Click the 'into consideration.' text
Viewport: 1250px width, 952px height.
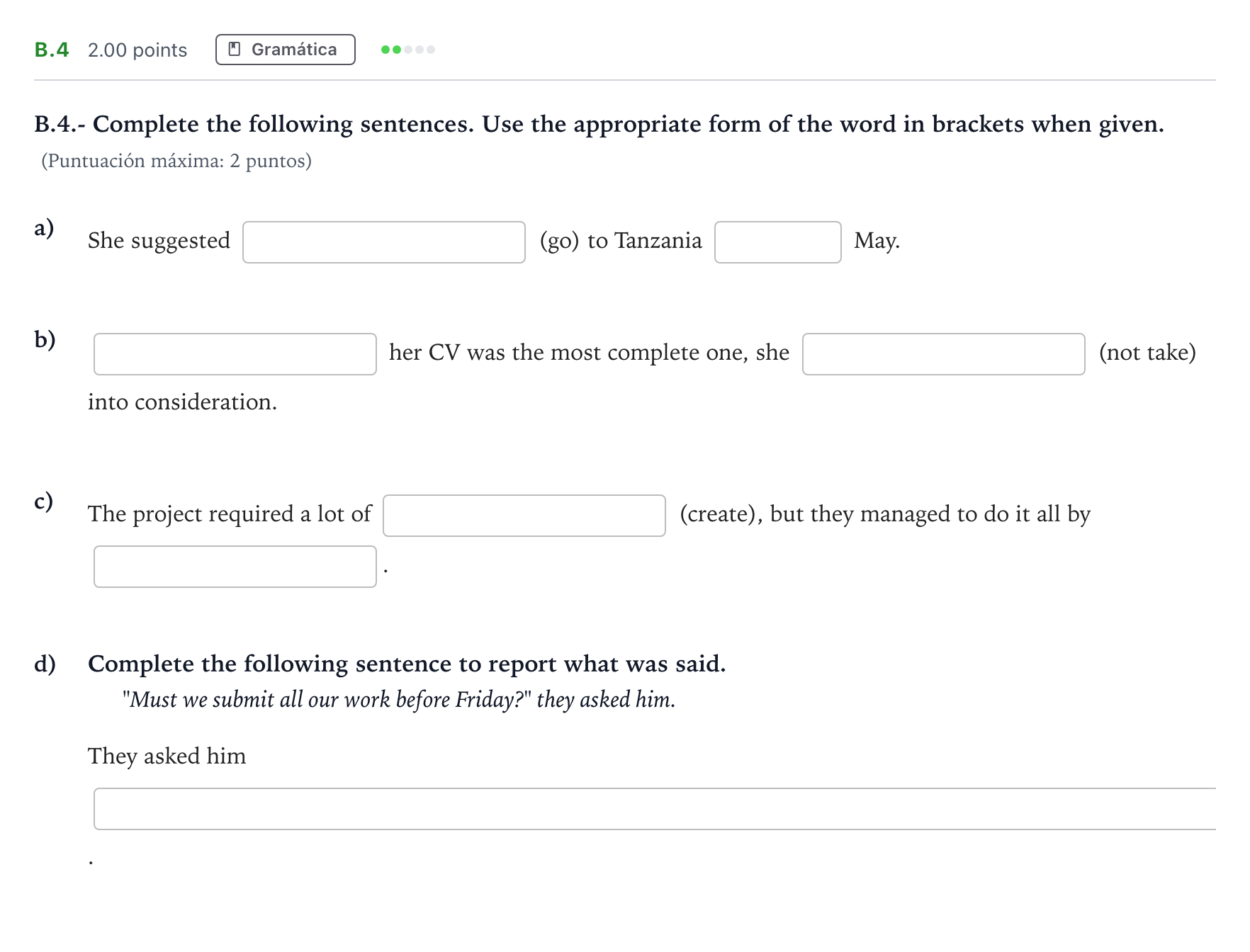(183, 402)
